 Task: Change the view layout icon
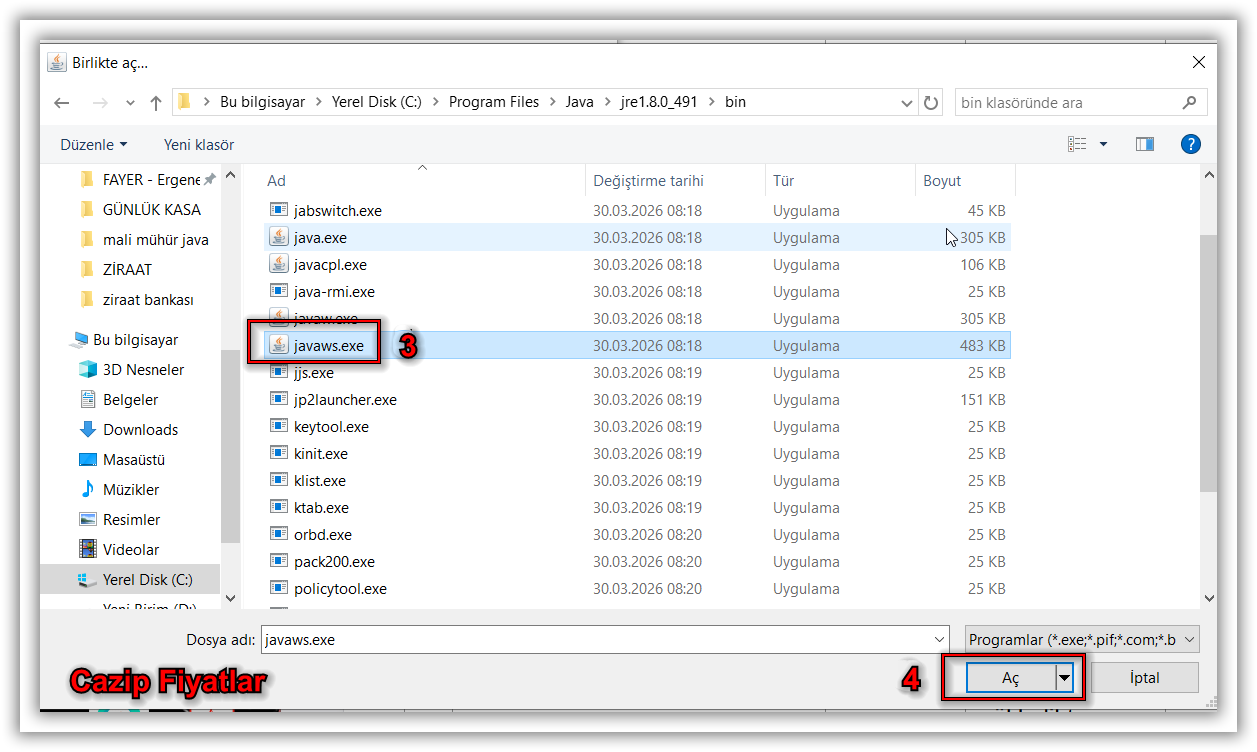tap(1077, 144)
